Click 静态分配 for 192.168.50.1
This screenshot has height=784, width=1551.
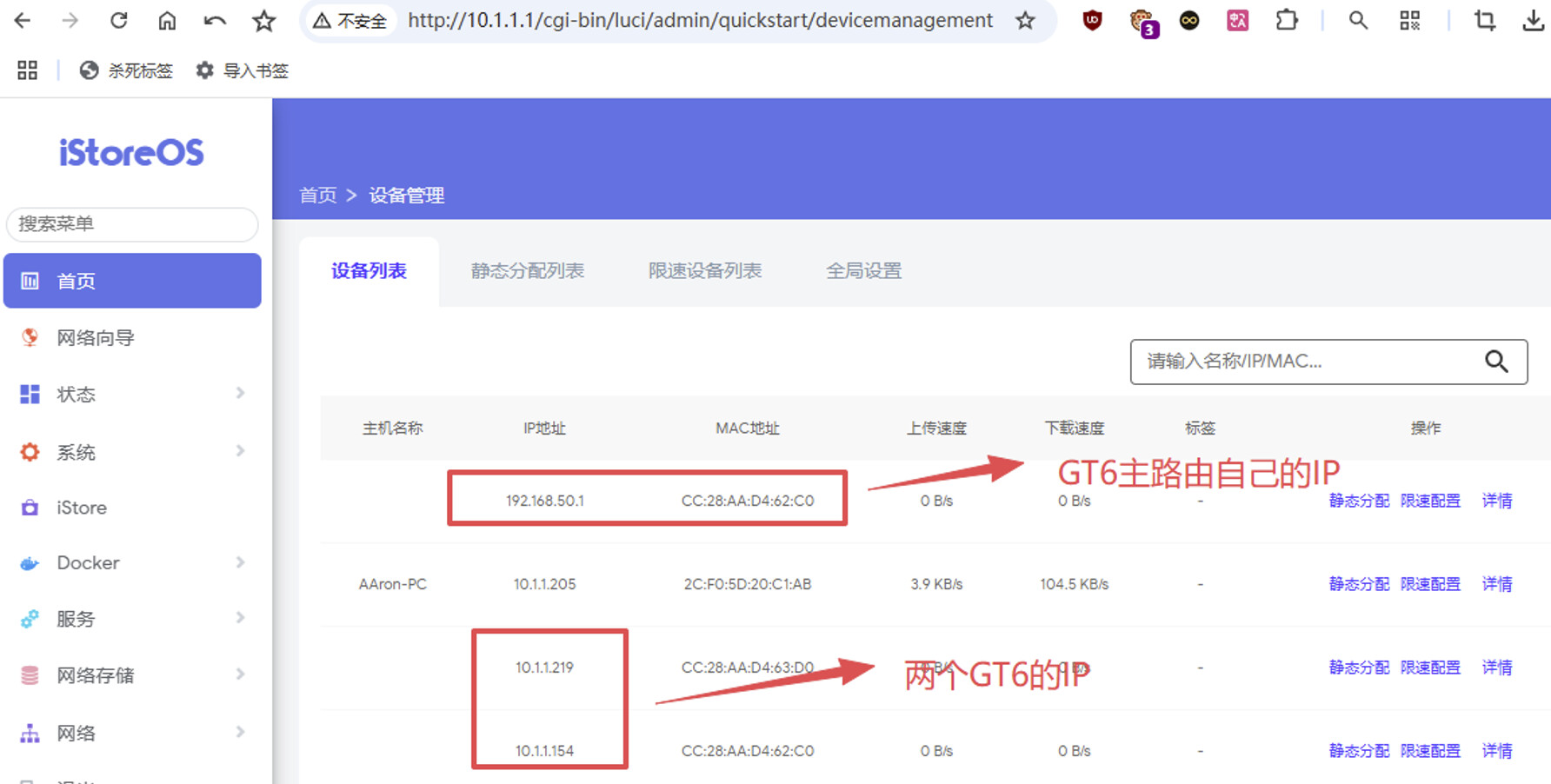(1359, 501)
